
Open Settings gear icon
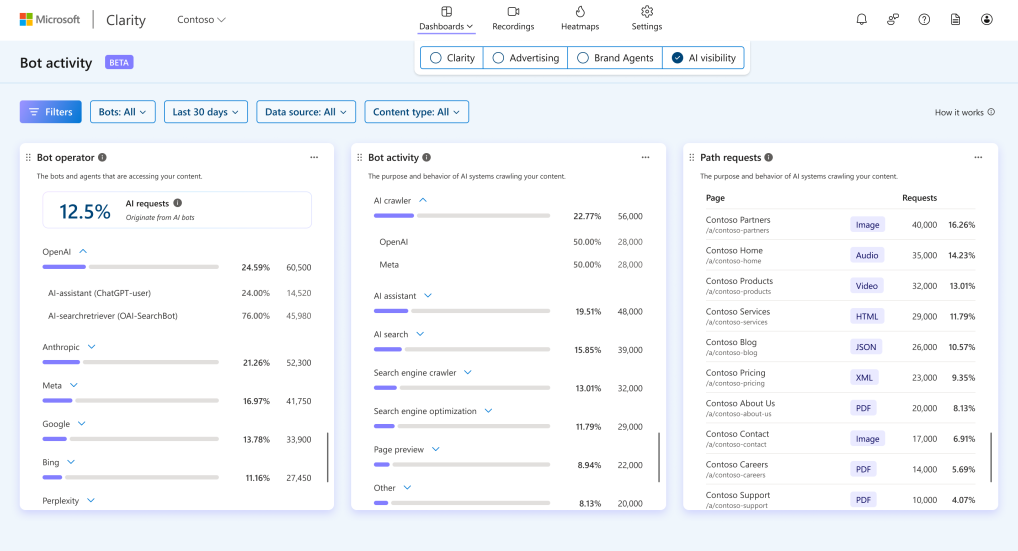coord(647,12)
